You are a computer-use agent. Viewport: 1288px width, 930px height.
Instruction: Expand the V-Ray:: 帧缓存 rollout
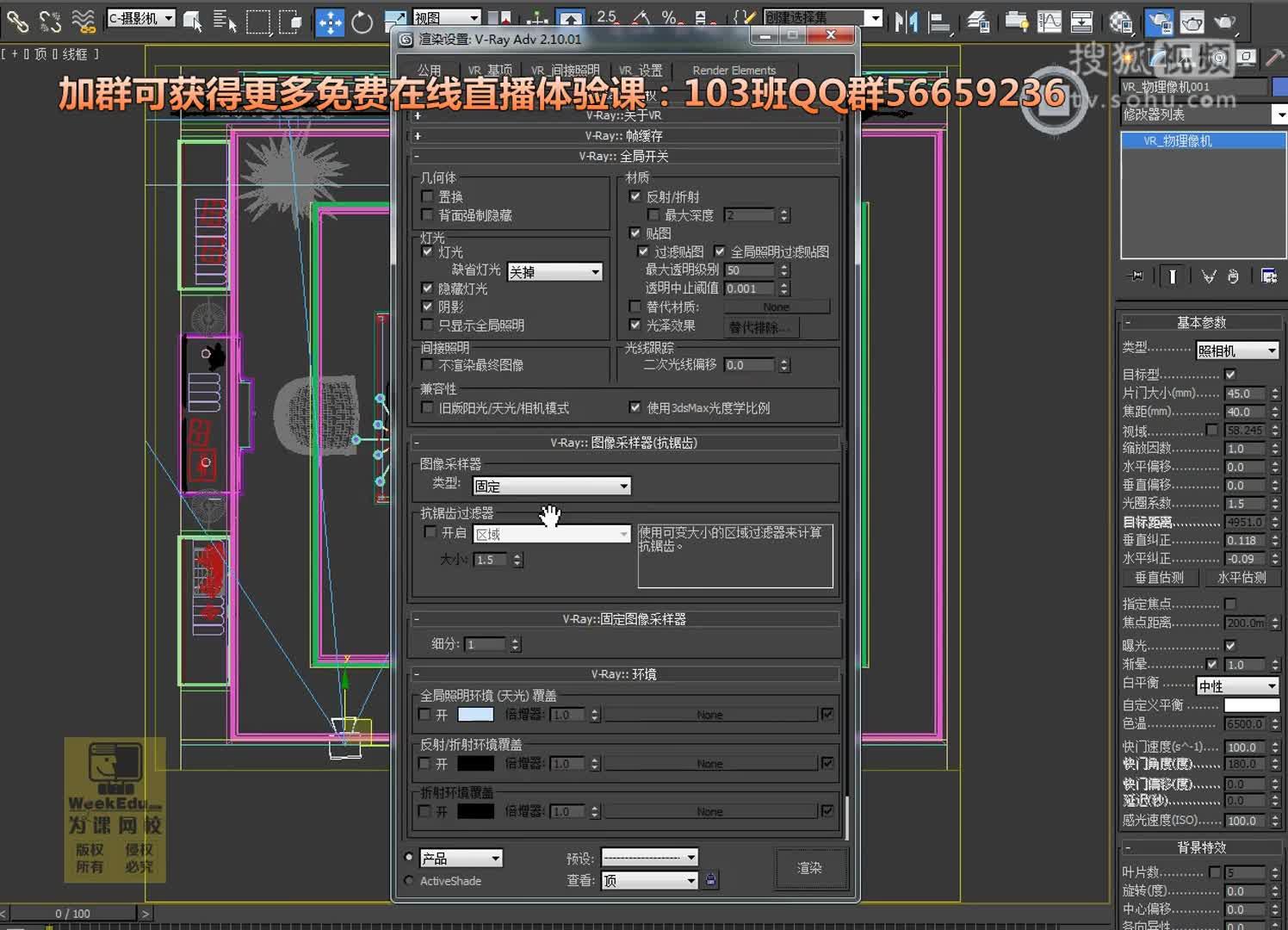click(626, 135)
